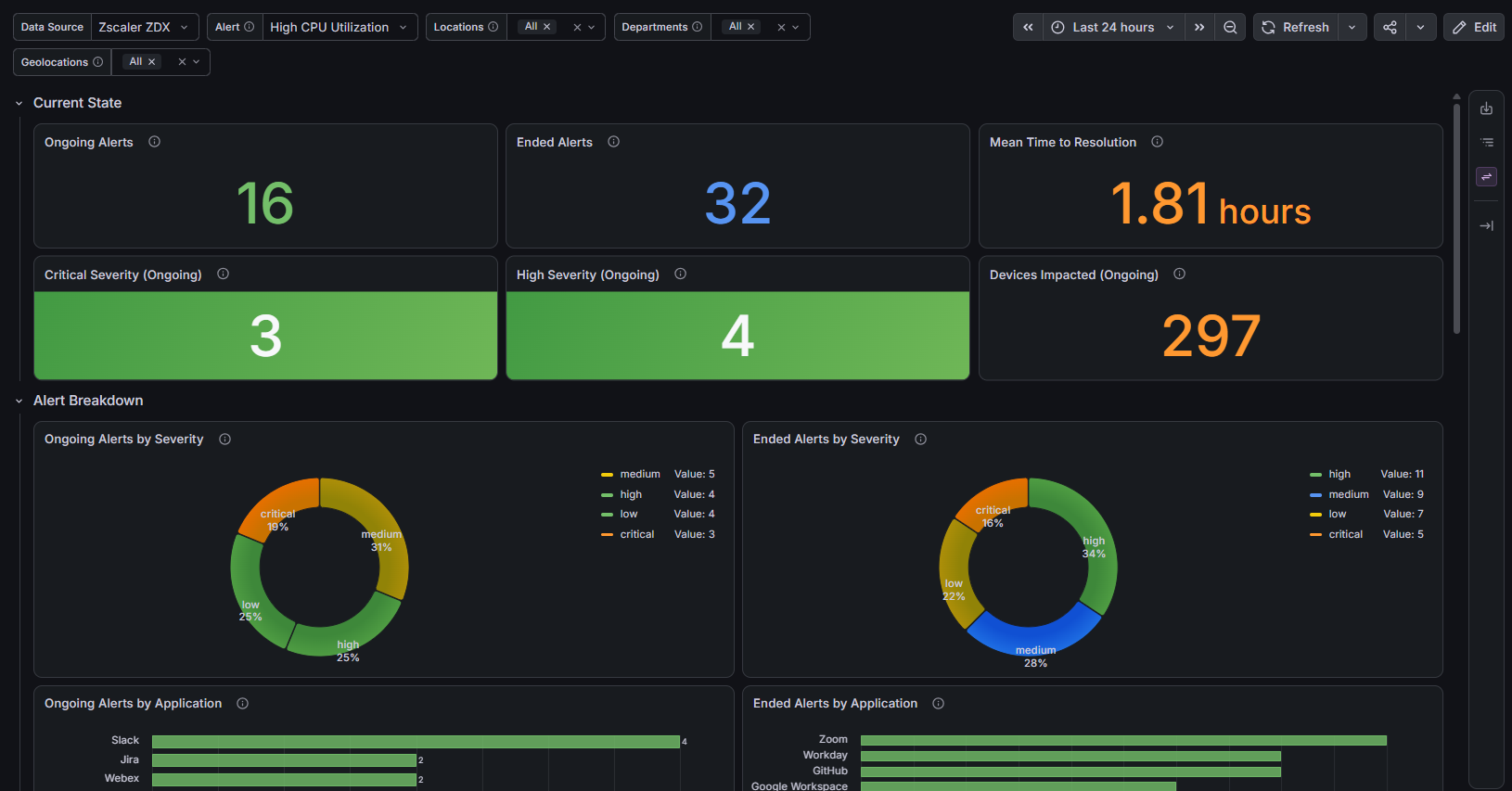This screenshot has height=791, width=1512.
Task: Expand the Departments filter dropdown arrow
Action: (796, 28)
